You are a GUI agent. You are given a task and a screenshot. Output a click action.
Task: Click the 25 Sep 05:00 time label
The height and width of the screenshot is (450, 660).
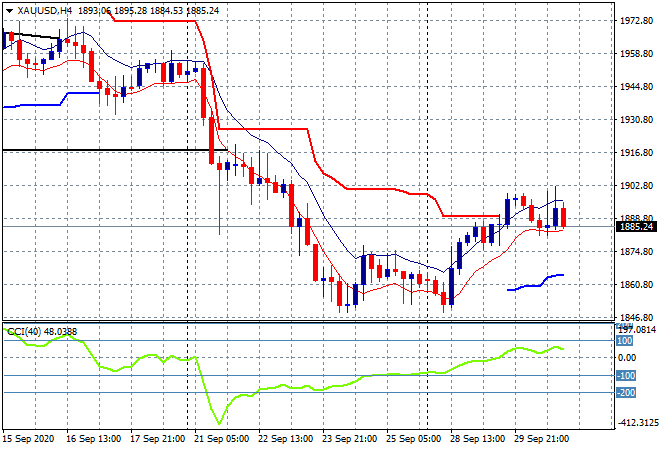[413, 439]
